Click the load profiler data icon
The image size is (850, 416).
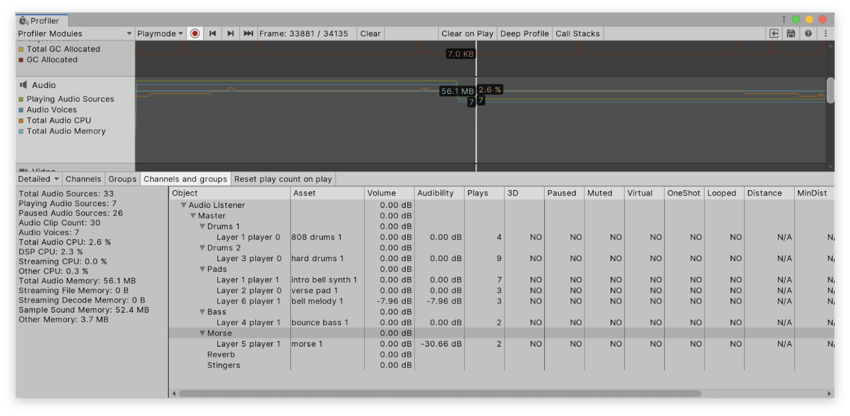(x=774, y=34)
